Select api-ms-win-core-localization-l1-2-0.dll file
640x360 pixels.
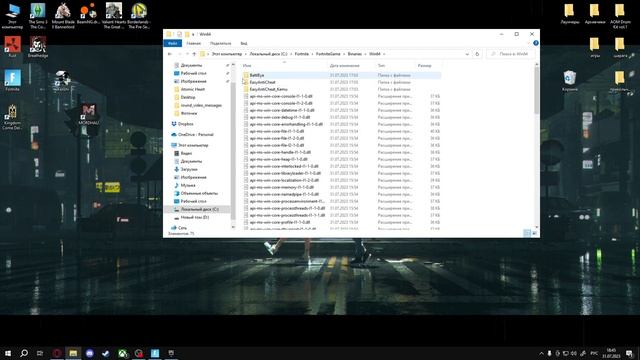(284, 180)
